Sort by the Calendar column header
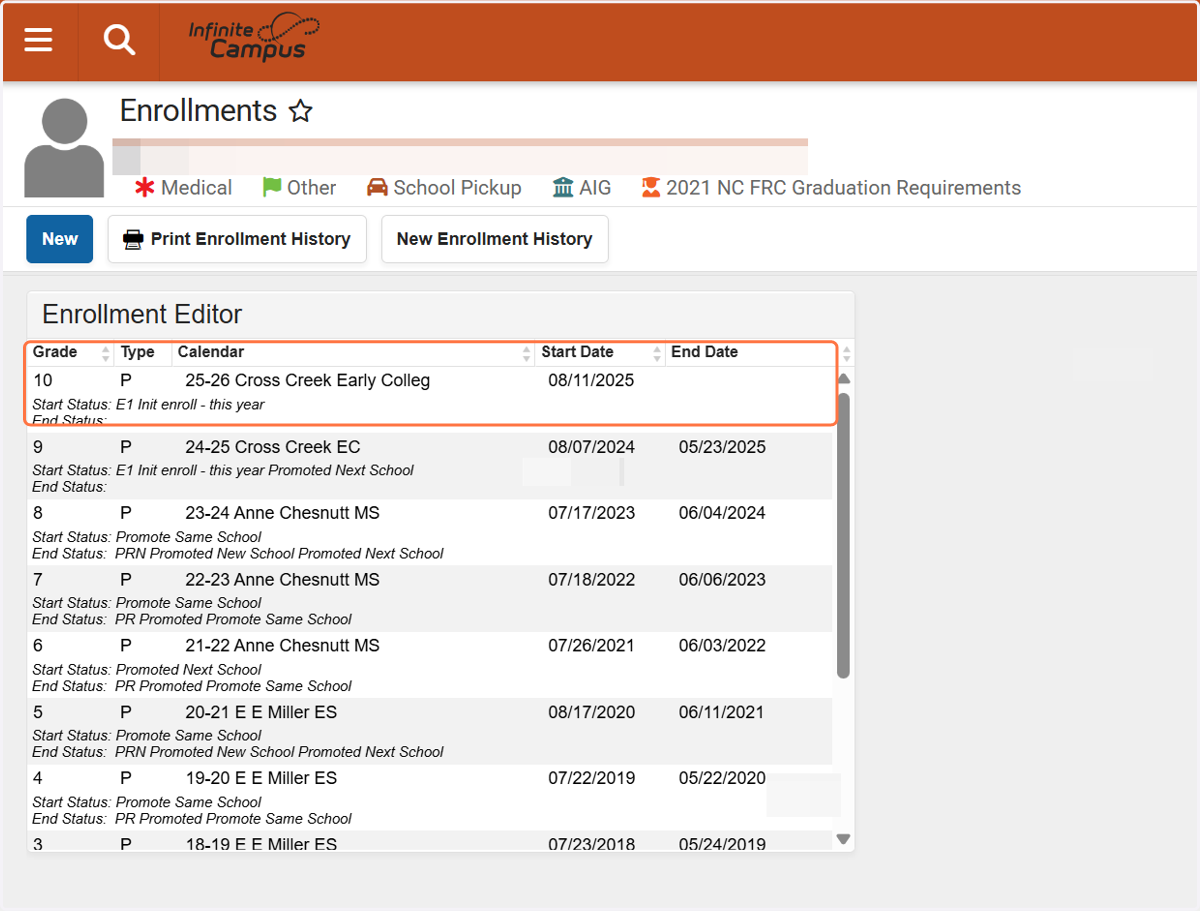 354,352
